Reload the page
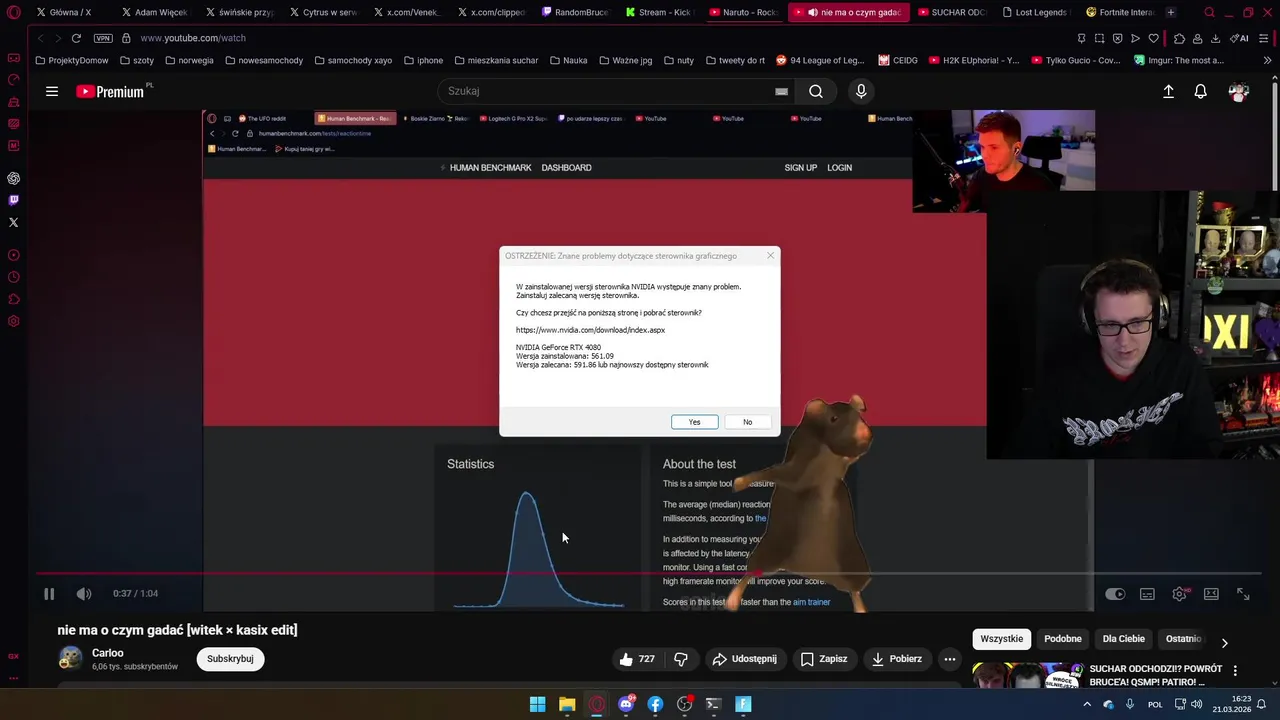This screenshot has height=720, width=1280. [76, 38]
